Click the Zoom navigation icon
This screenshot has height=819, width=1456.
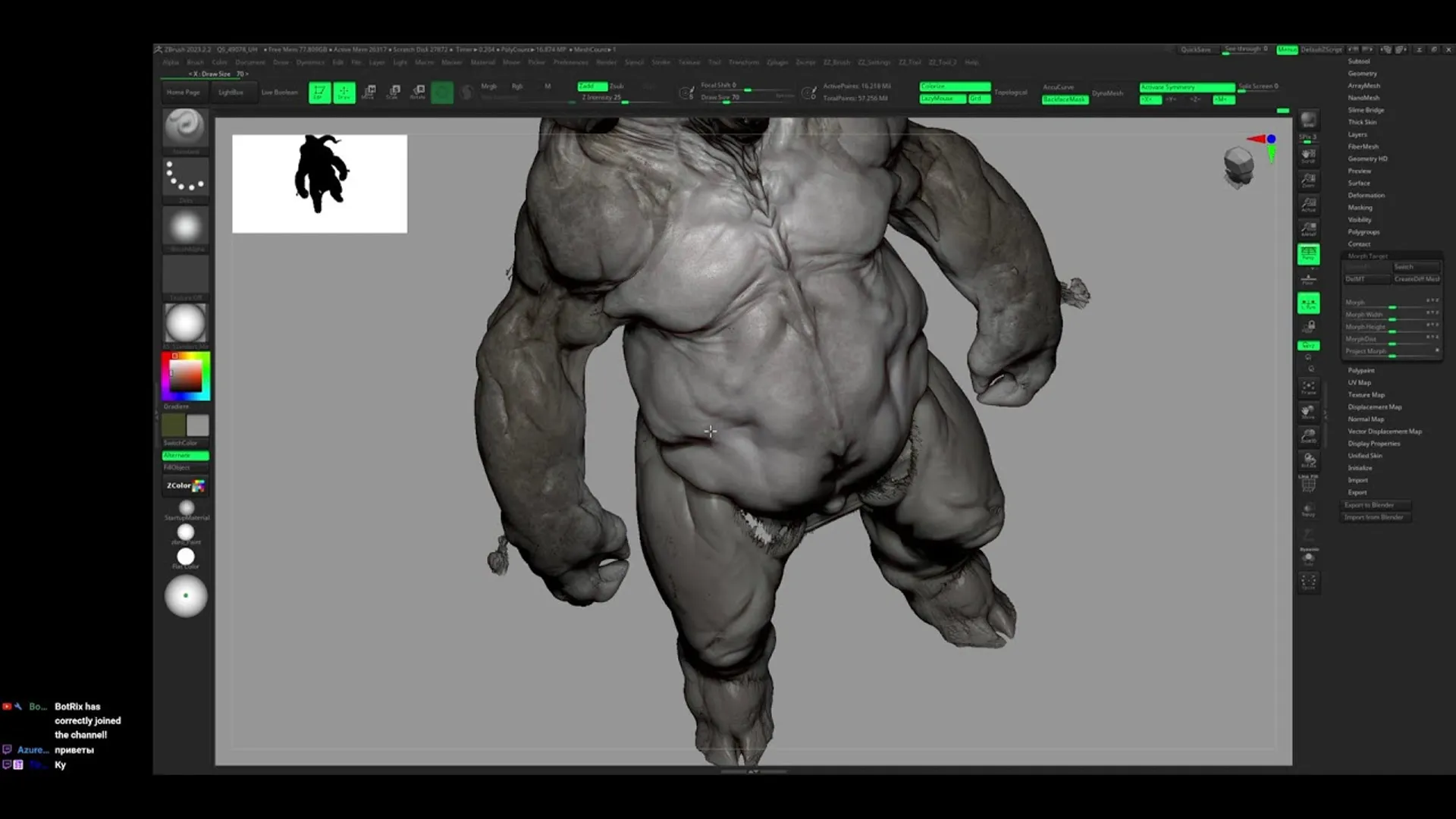point(1308,180)
